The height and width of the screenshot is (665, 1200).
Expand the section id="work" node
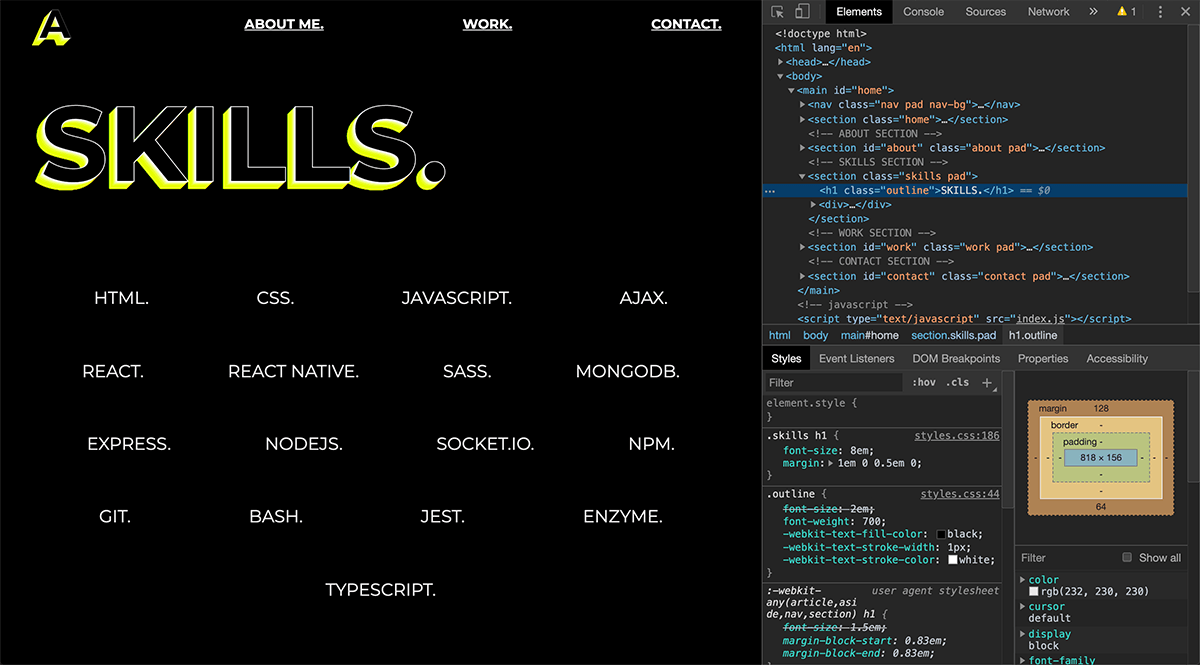(x=803, y=247)
